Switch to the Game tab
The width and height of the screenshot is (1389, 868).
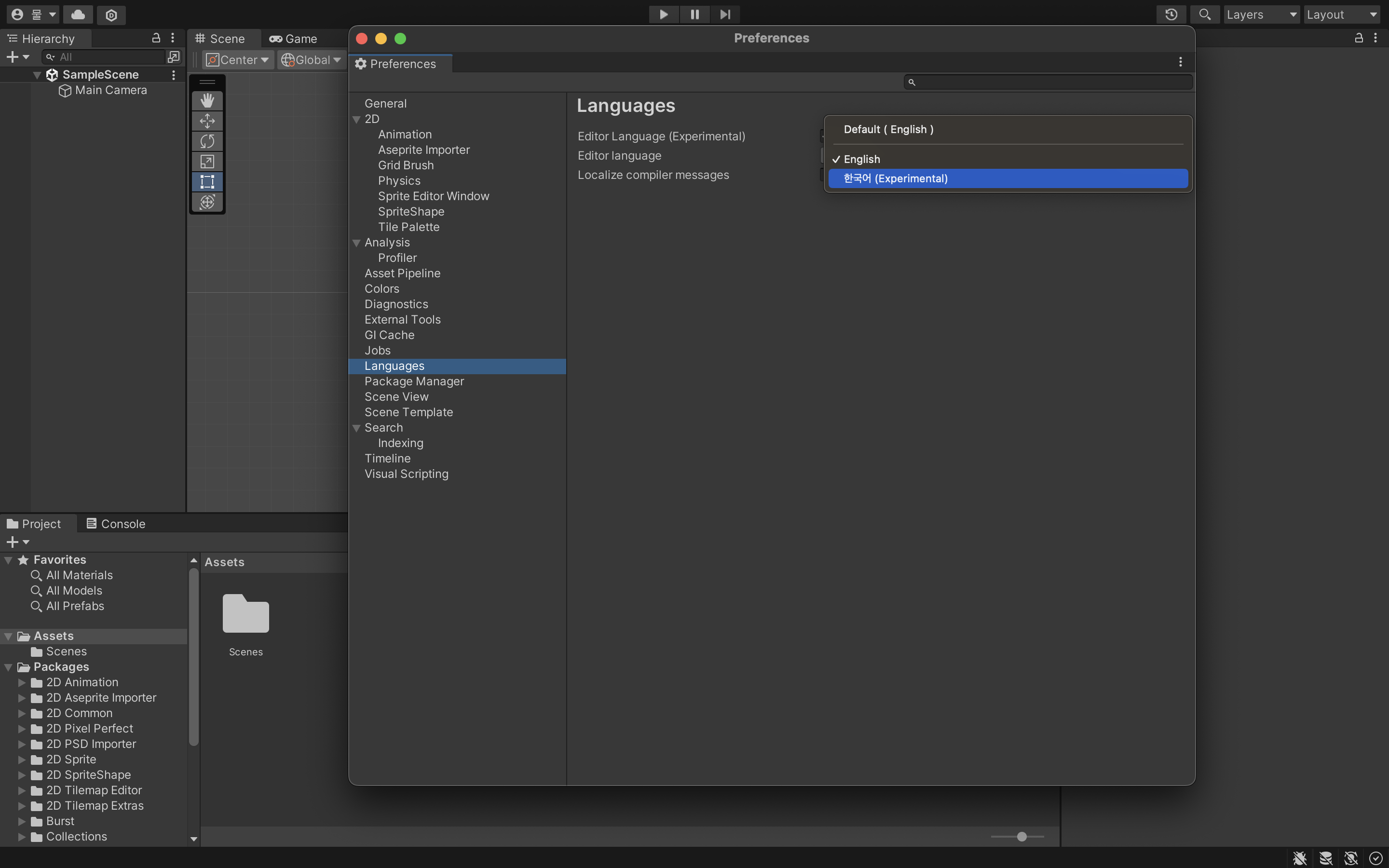click(293, 39)
